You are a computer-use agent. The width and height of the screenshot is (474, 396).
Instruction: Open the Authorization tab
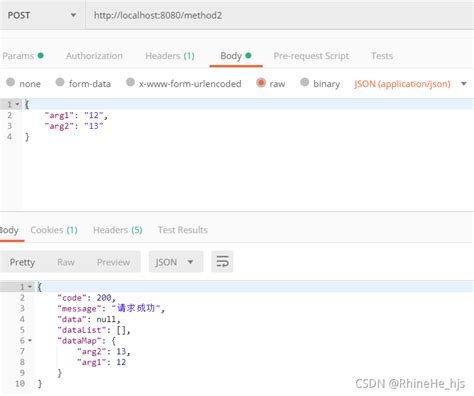pos(94,56)
